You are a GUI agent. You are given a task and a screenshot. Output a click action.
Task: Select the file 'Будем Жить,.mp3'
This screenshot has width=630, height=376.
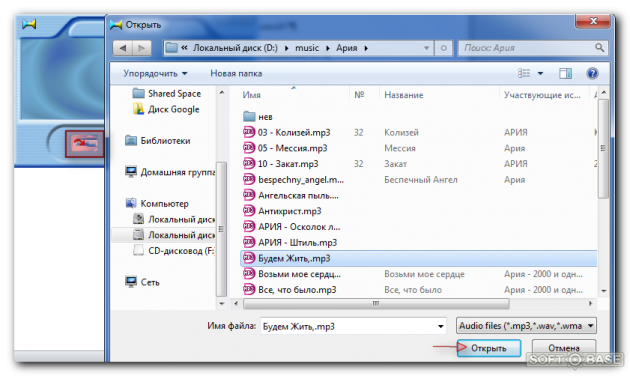point(418,258)
